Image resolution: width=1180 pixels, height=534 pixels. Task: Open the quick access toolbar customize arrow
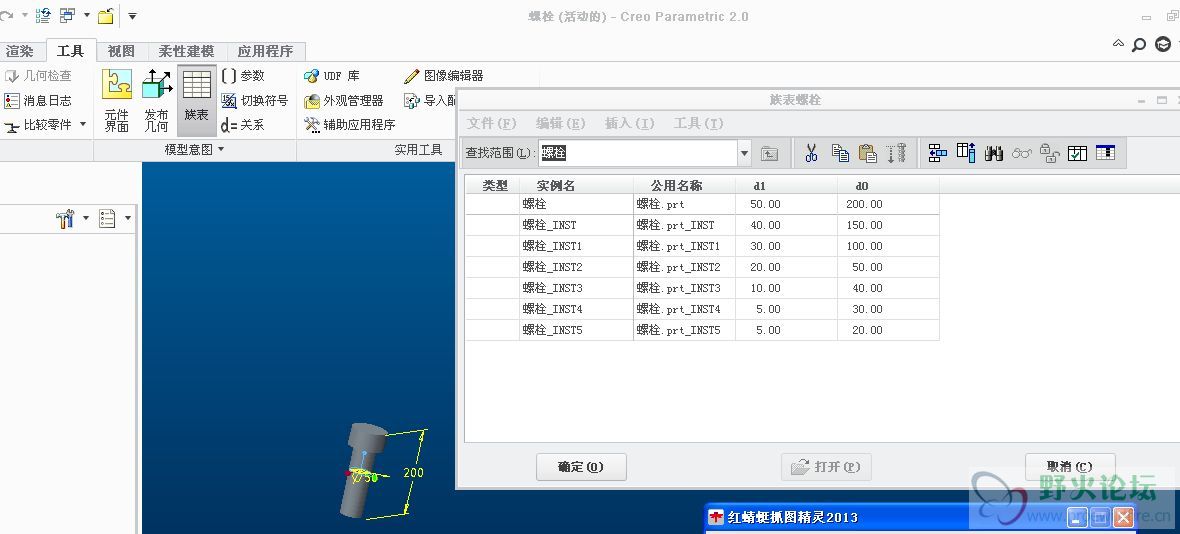(132, 15)
